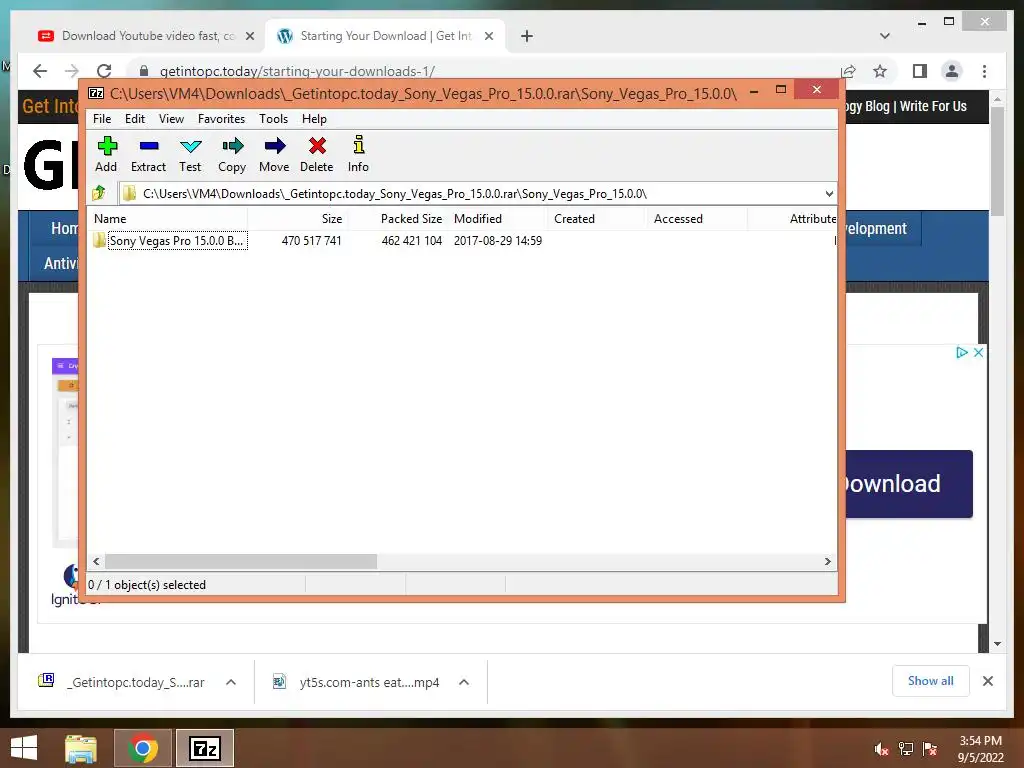Click the Download button on webpage

[909, 484]
